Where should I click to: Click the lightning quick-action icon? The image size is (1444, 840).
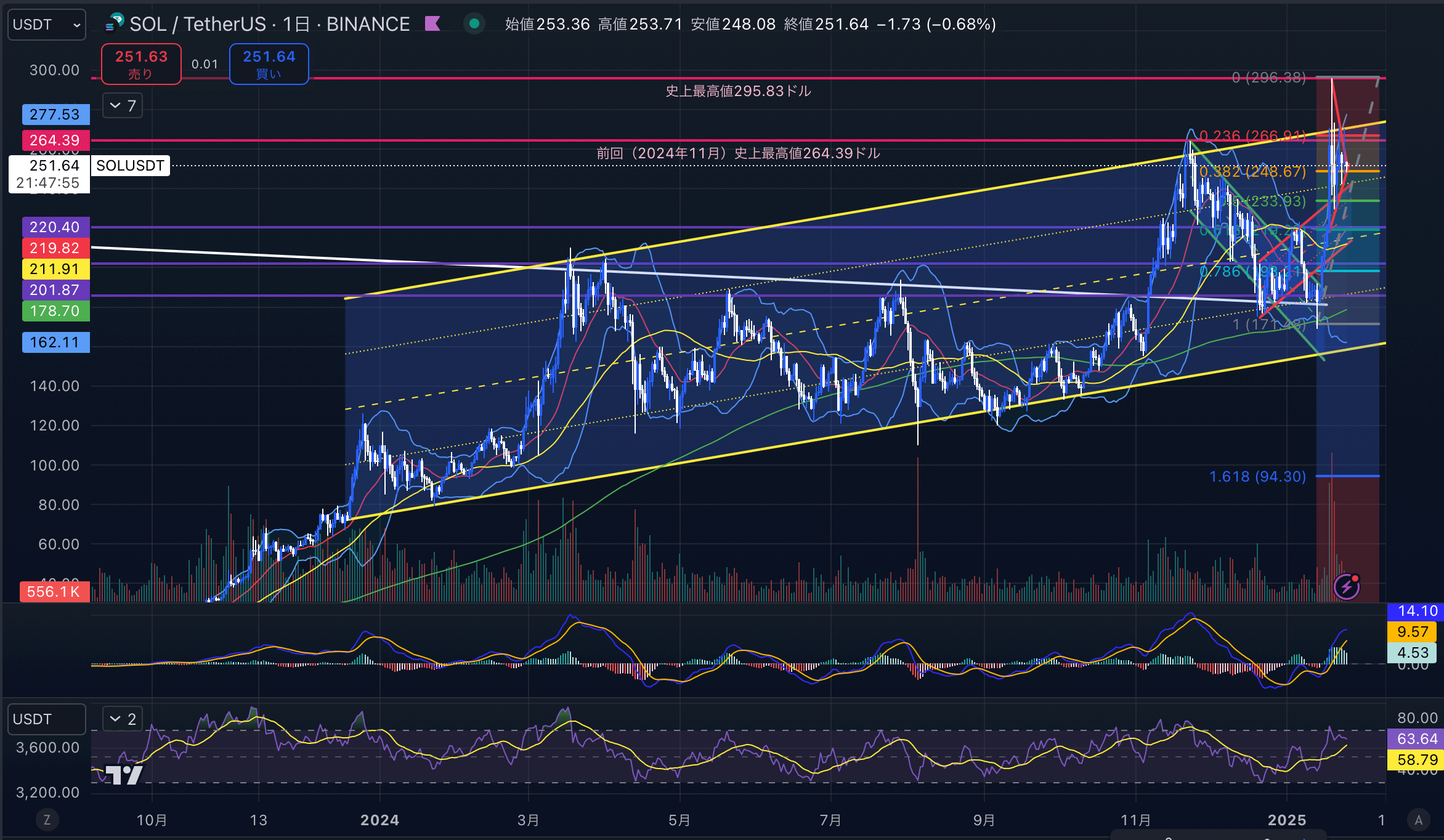click(1347, 586)
